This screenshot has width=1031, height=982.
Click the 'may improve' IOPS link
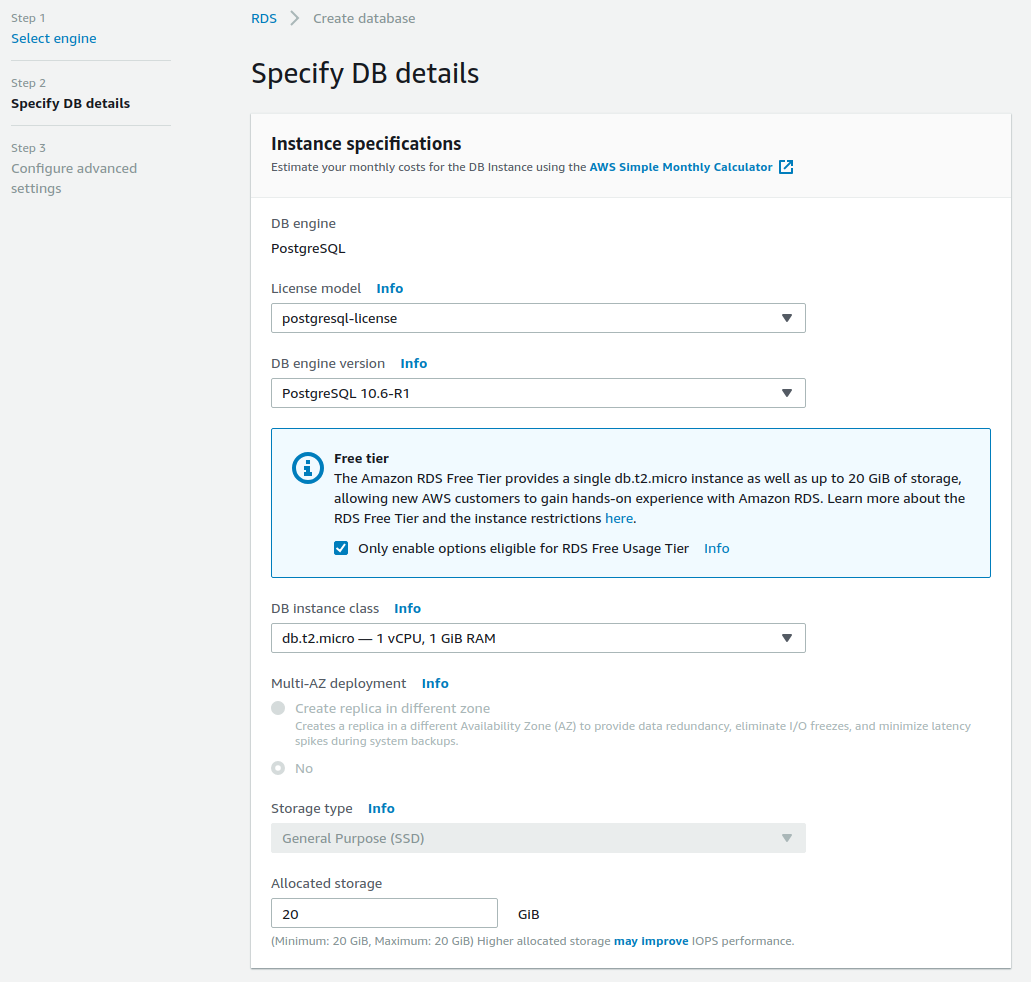[651, 941]
